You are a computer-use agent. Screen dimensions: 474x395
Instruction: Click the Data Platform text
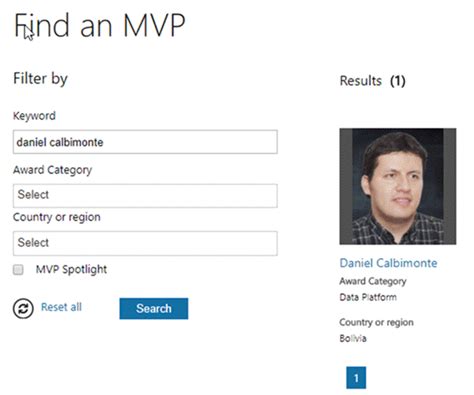pos(368,297)
